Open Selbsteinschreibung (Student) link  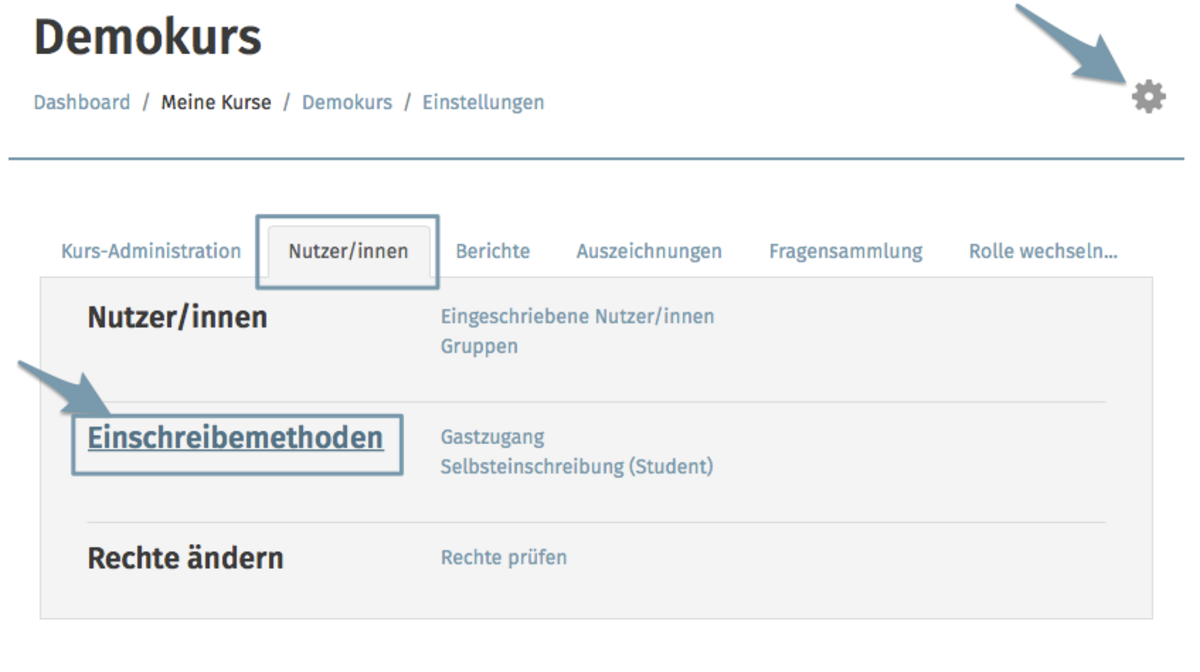point(577,467)
